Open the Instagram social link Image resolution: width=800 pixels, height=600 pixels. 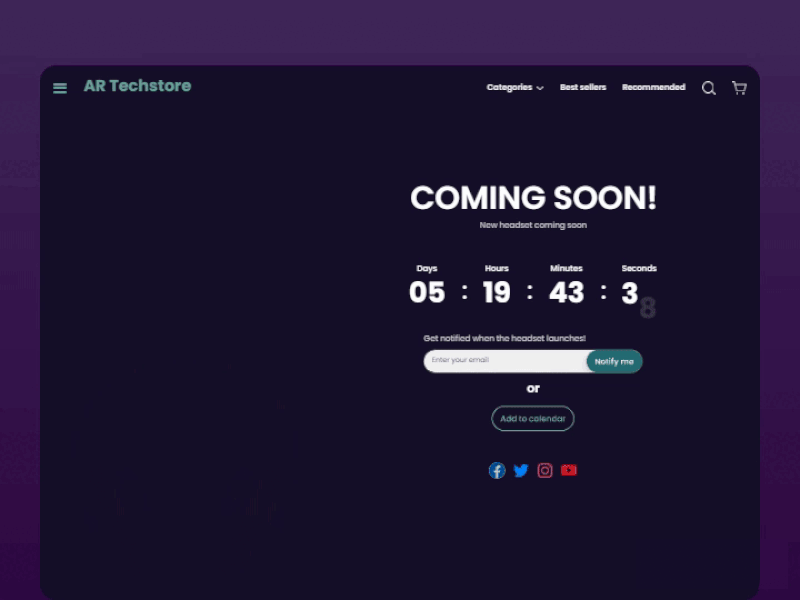(x=545, y=470)
